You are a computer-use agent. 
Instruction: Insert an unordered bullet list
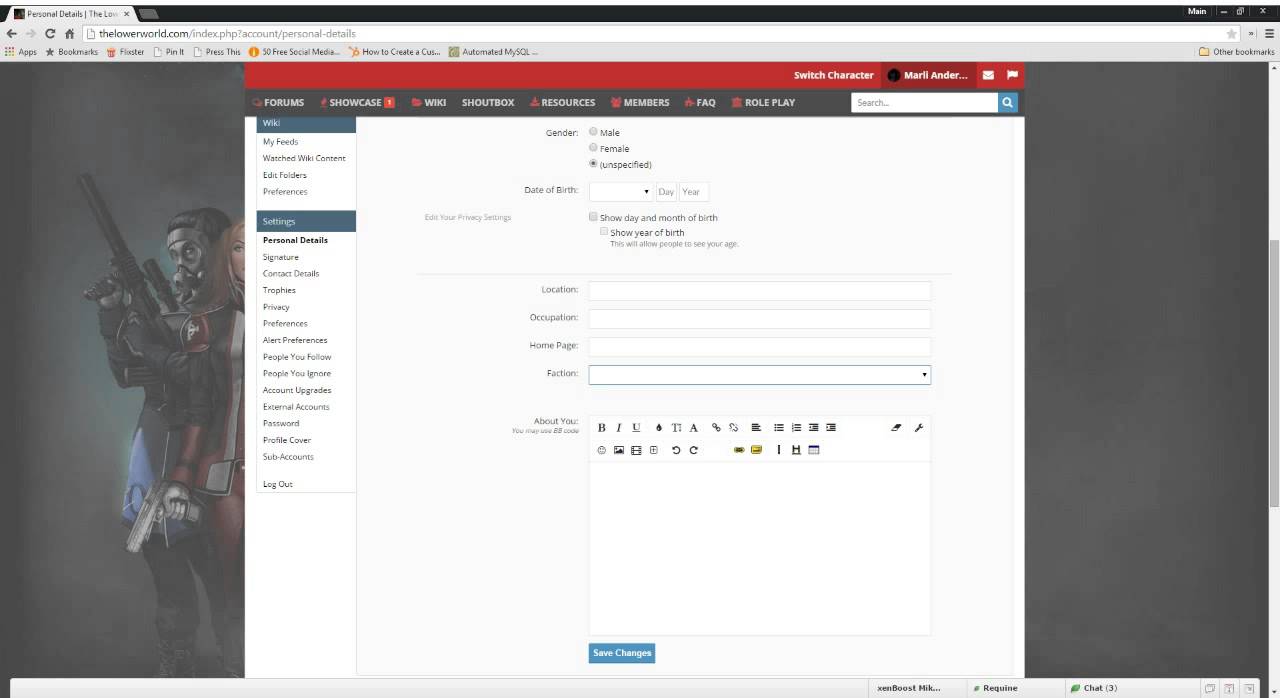coord(779,427)
